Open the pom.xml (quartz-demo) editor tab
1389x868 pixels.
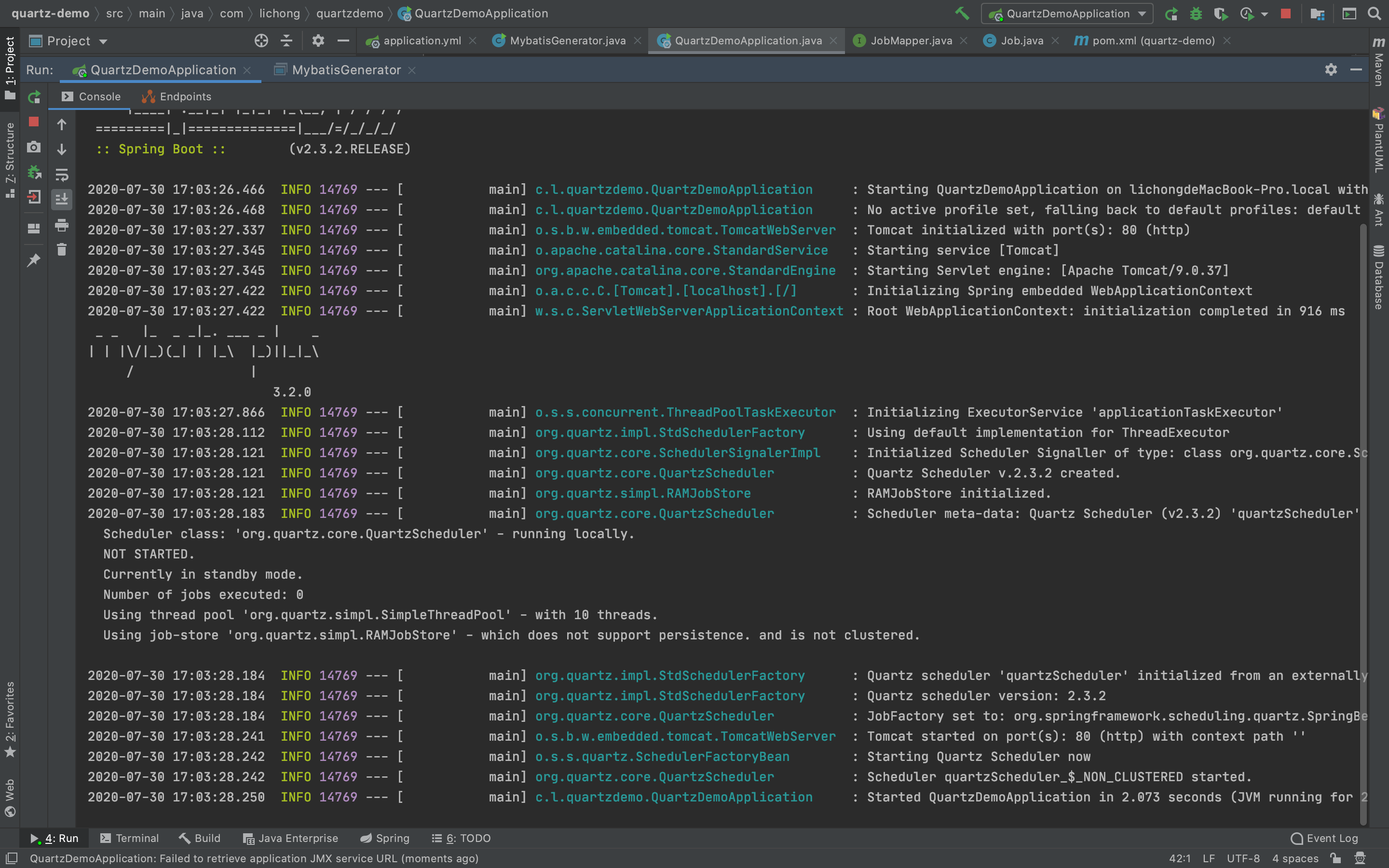1153,41
